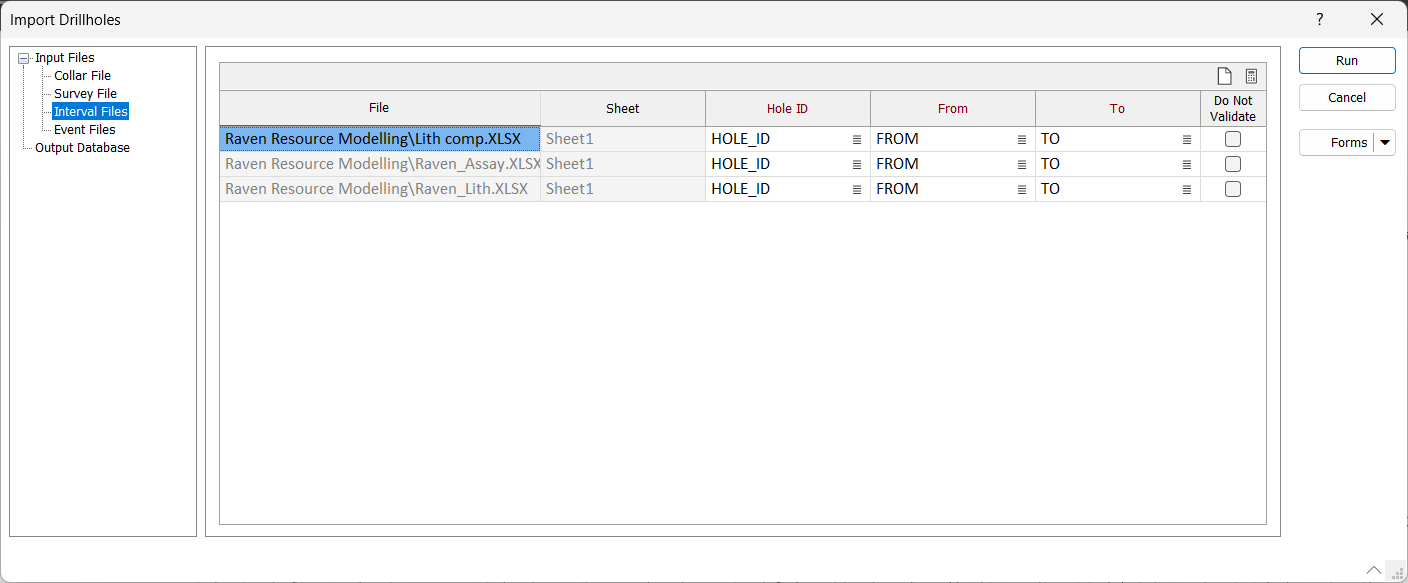Collapse the Input Files tree node

pos(24,58)
